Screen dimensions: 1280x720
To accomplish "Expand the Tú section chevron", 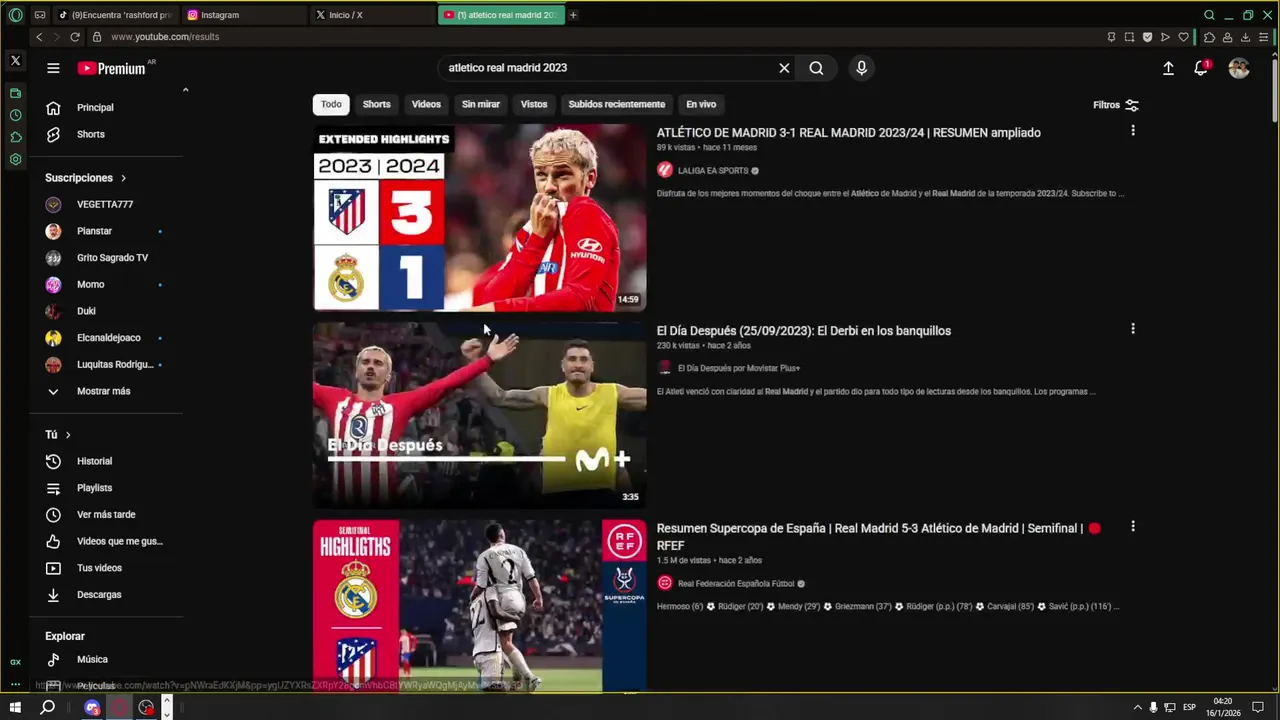I will [68, 435].
